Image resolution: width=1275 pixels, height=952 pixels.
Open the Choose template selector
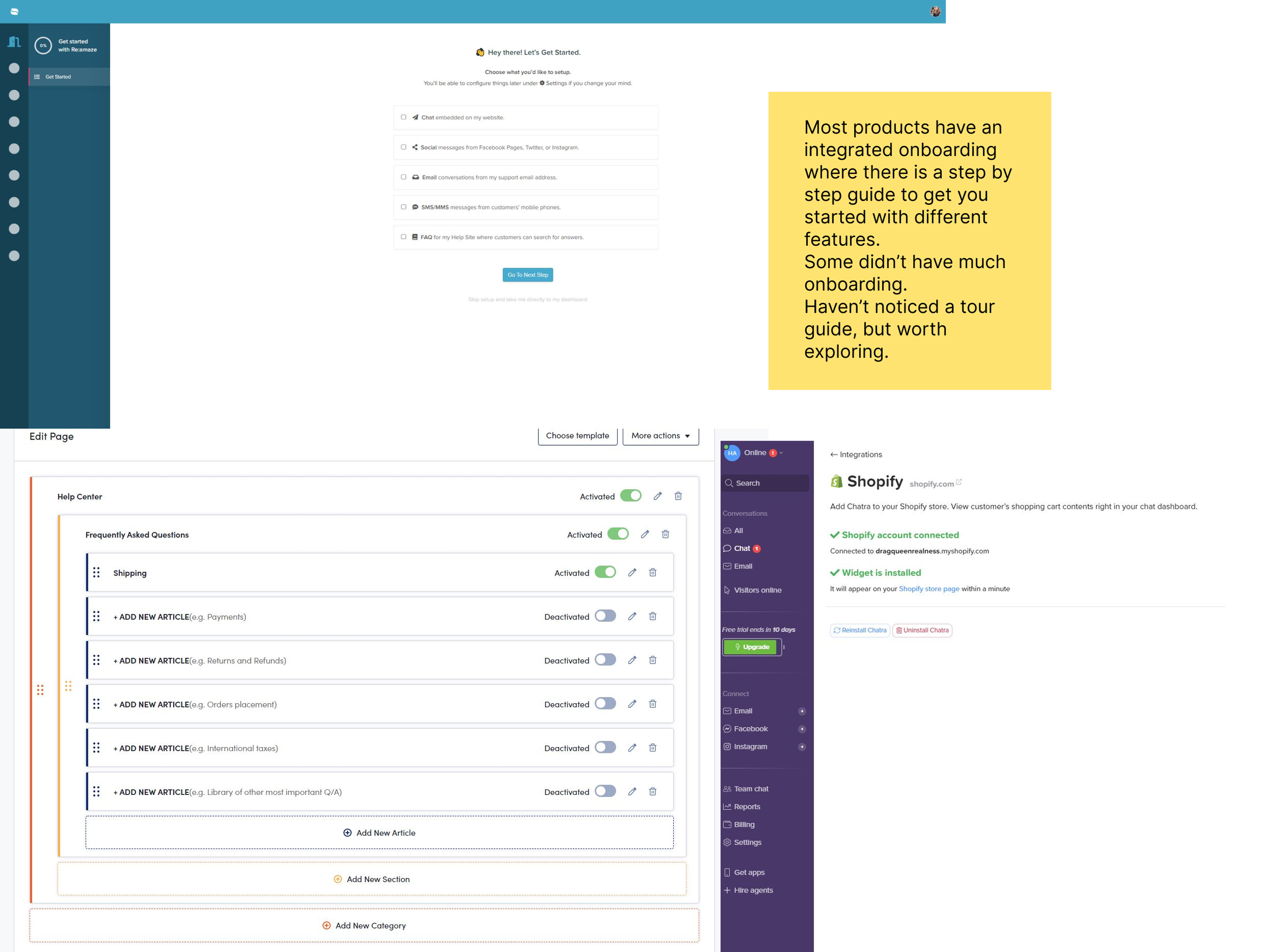(x=577, y=435)
